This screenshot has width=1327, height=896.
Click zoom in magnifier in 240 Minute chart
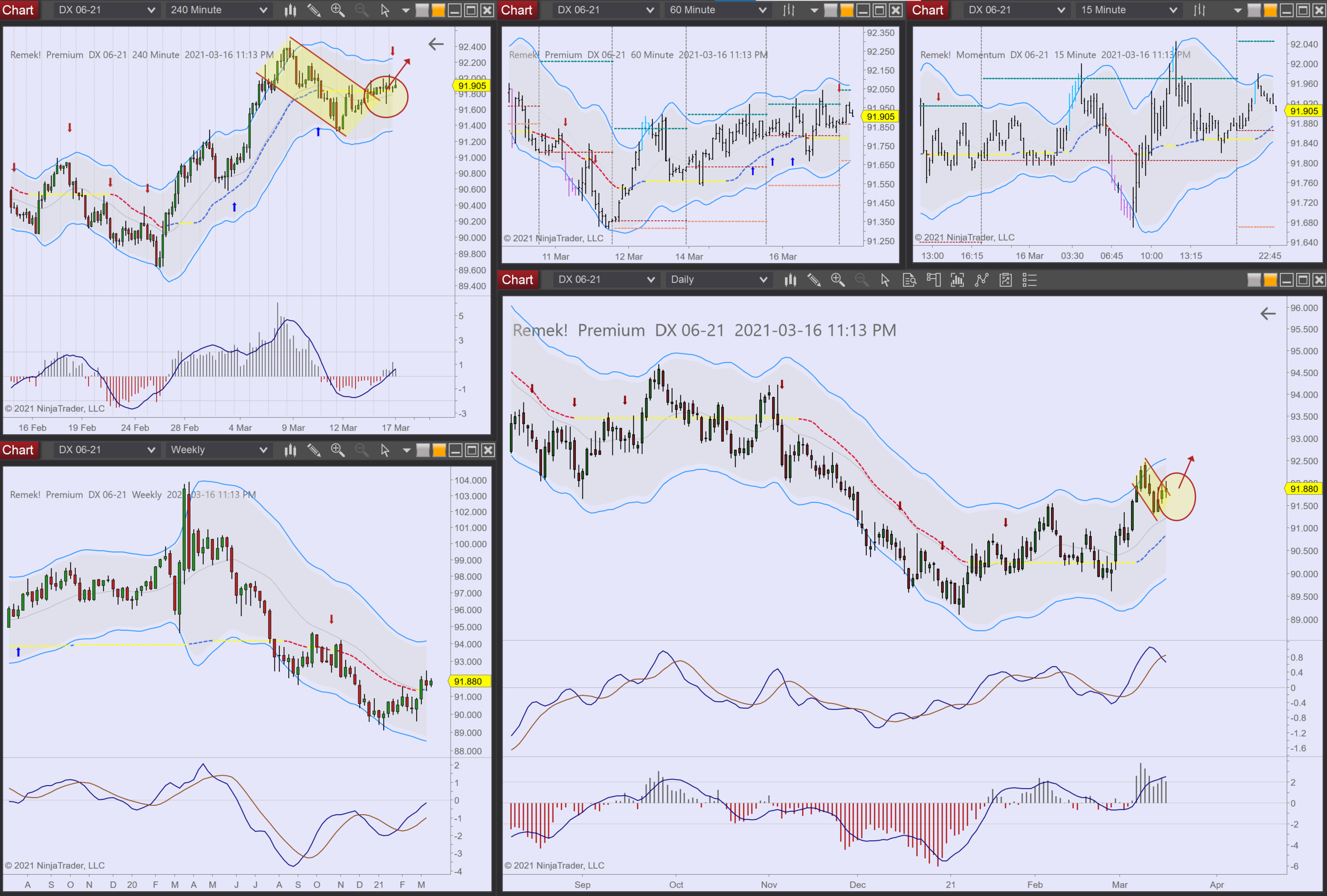(x=338, y=10)
